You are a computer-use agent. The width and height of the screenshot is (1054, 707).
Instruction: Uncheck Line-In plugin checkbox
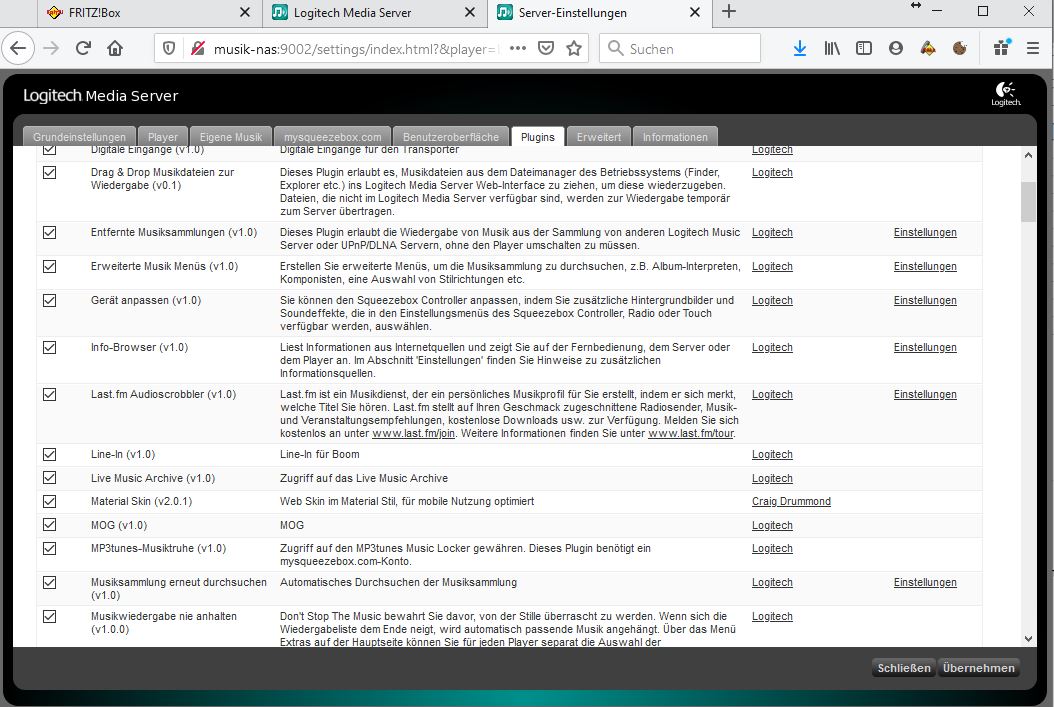[50, 454]
